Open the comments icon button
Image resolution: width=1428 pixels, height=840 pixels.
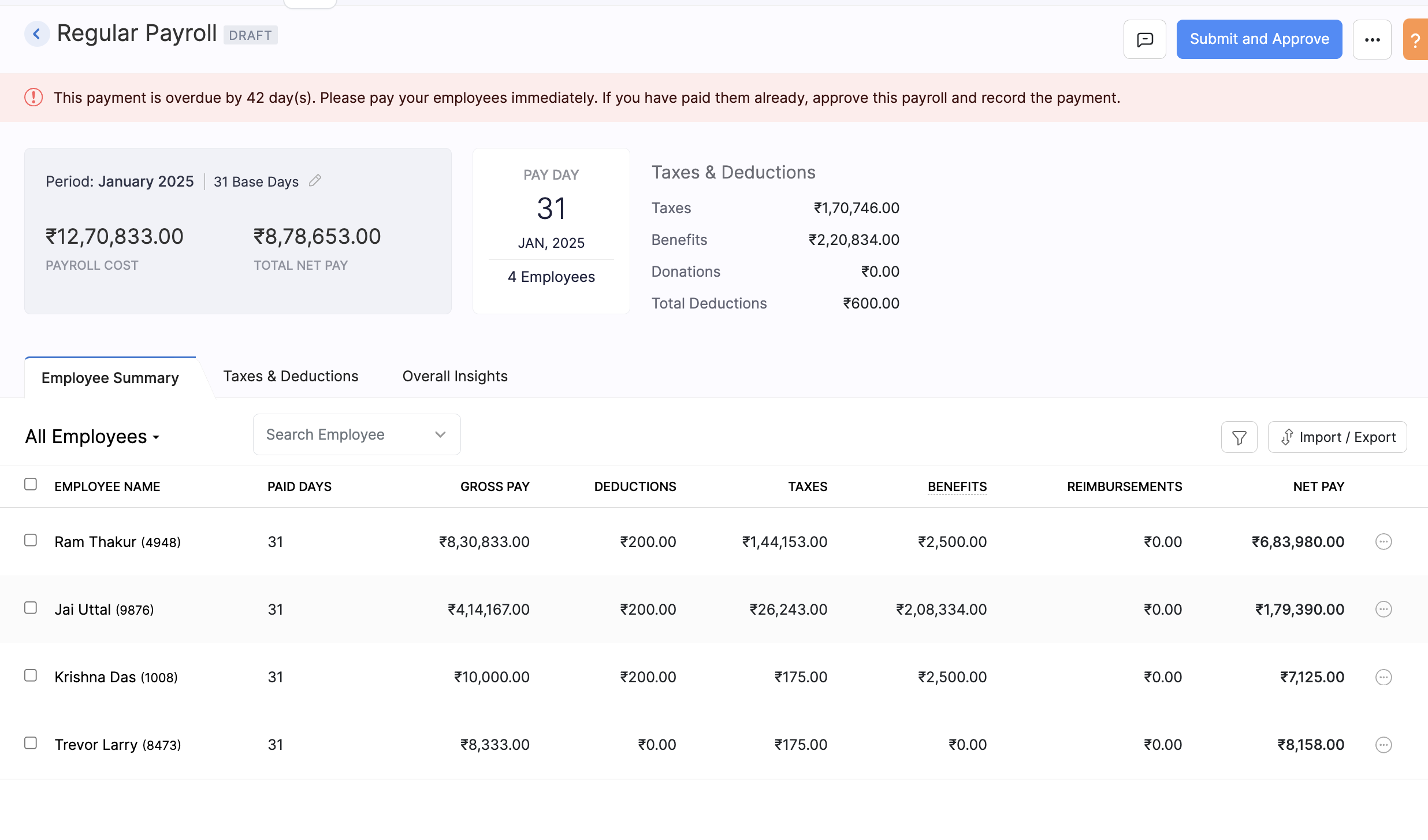1144,39
